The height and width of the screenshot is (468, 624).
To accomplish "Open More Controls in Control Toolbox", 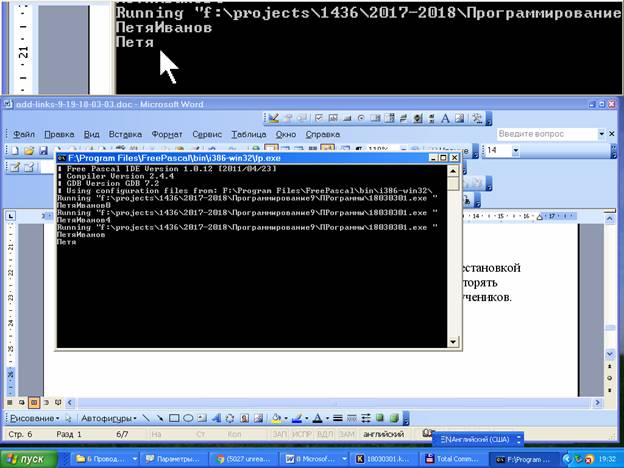I will click(x=476, y=118).
